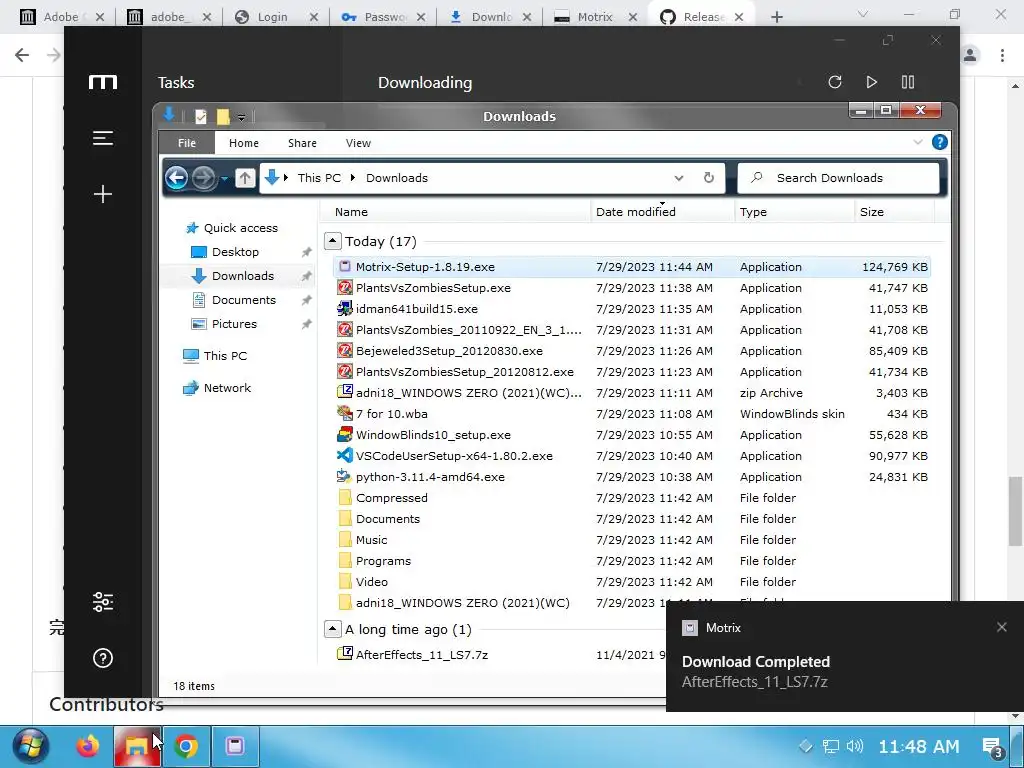The image size is (1024, 768).
Task: Open Customize Quick Access Toolbar dropdown
Action: pos(241,118)
